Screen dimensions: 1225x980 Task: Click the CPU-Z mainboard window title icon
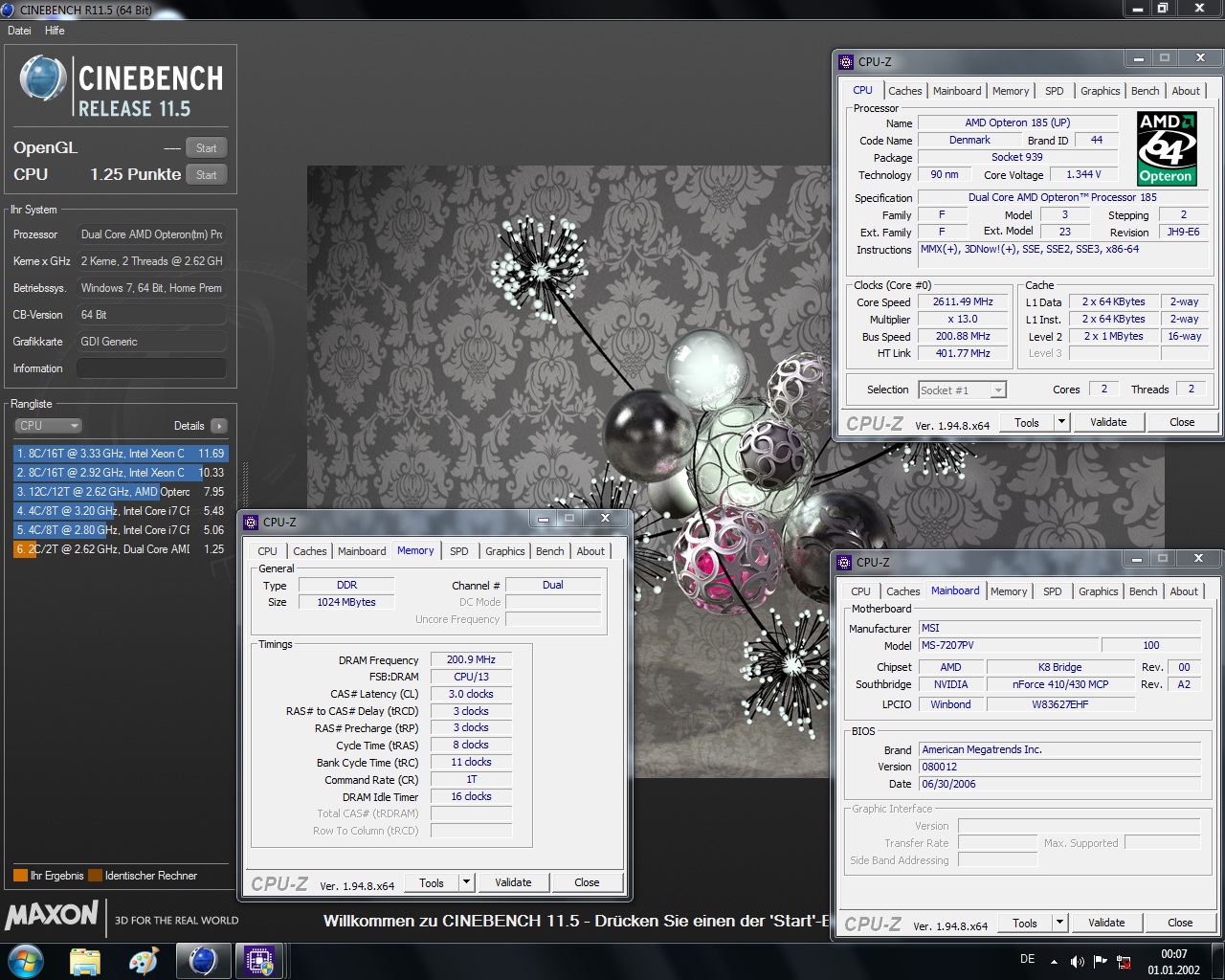tap(844, 562)
